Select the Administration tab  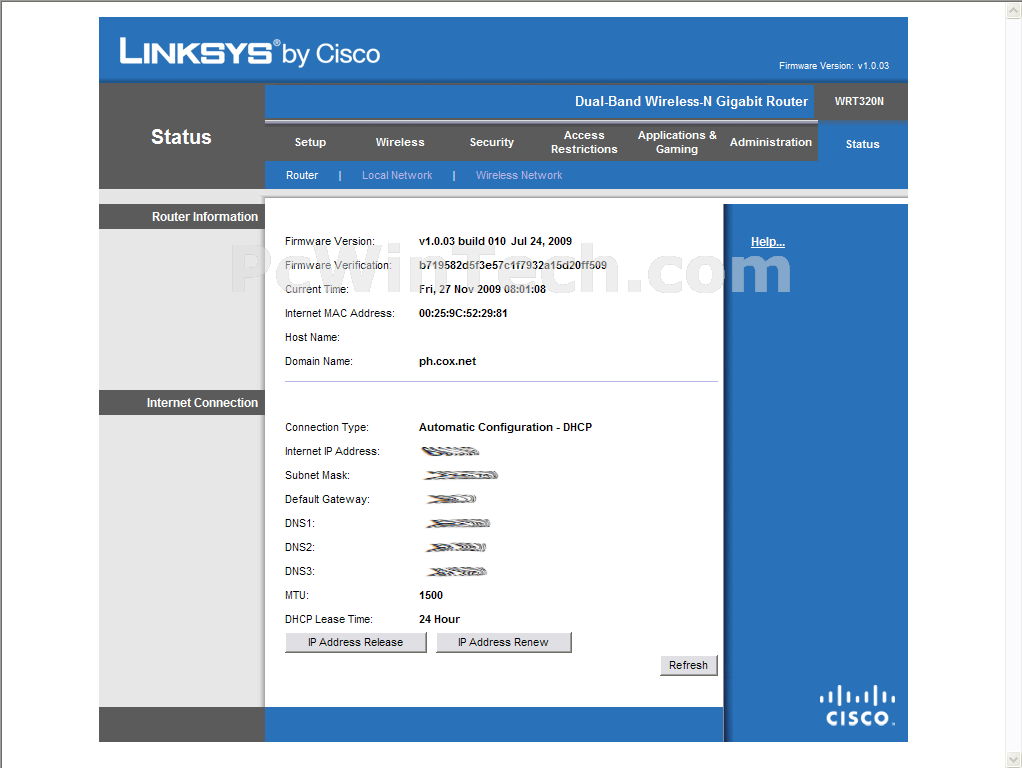(x=770, y=142)
